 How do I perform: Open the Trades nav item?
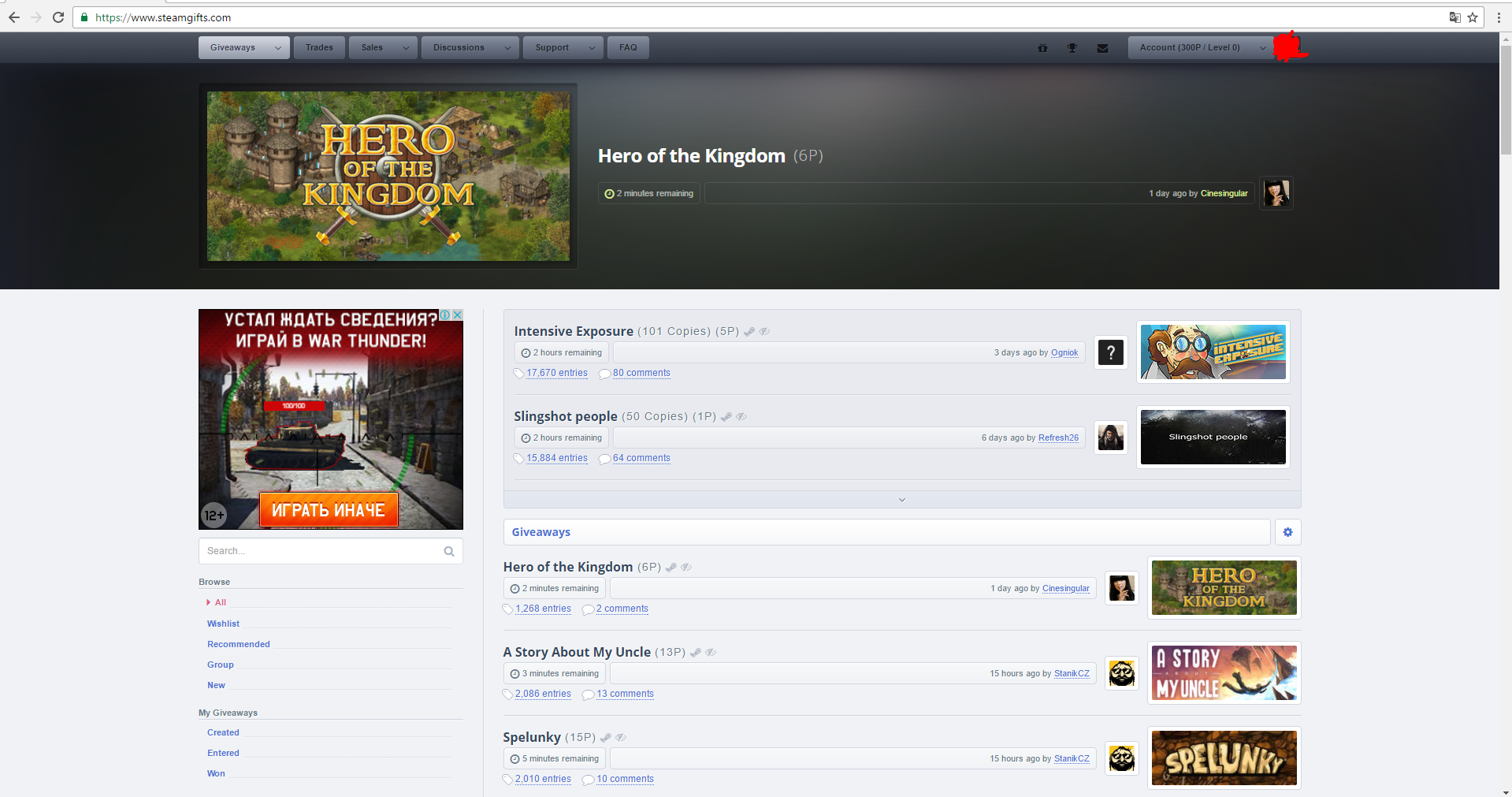pyautogui.click(x=319, y=48)
